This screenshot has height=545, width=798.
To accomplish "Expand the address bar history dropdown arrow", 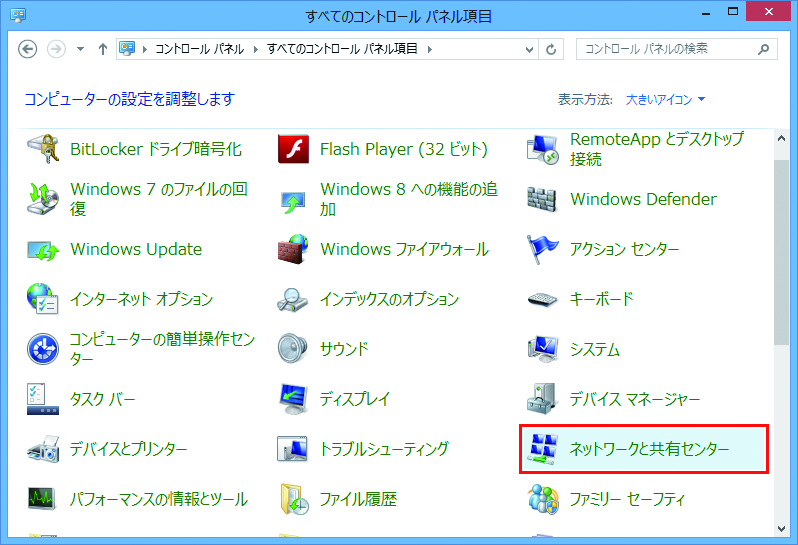I will click(526, 49).
